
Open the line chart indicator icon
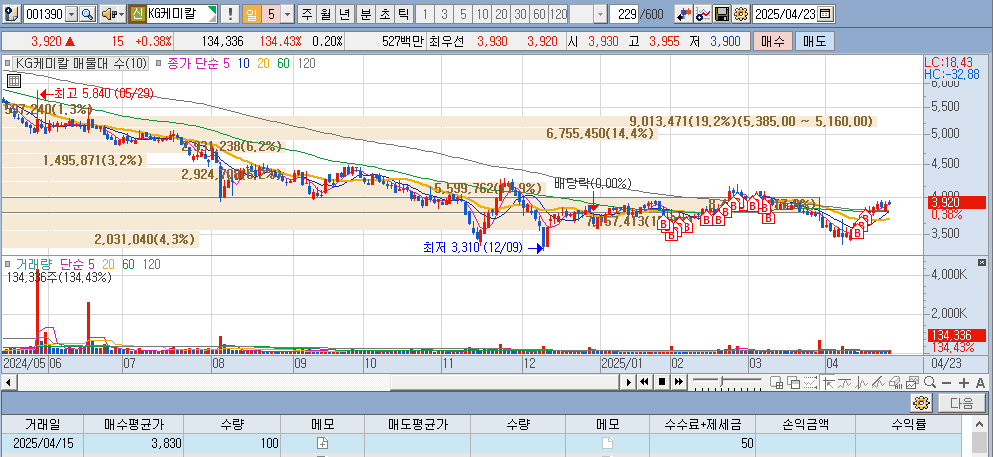pyautogui.click(x=702, y=13)
